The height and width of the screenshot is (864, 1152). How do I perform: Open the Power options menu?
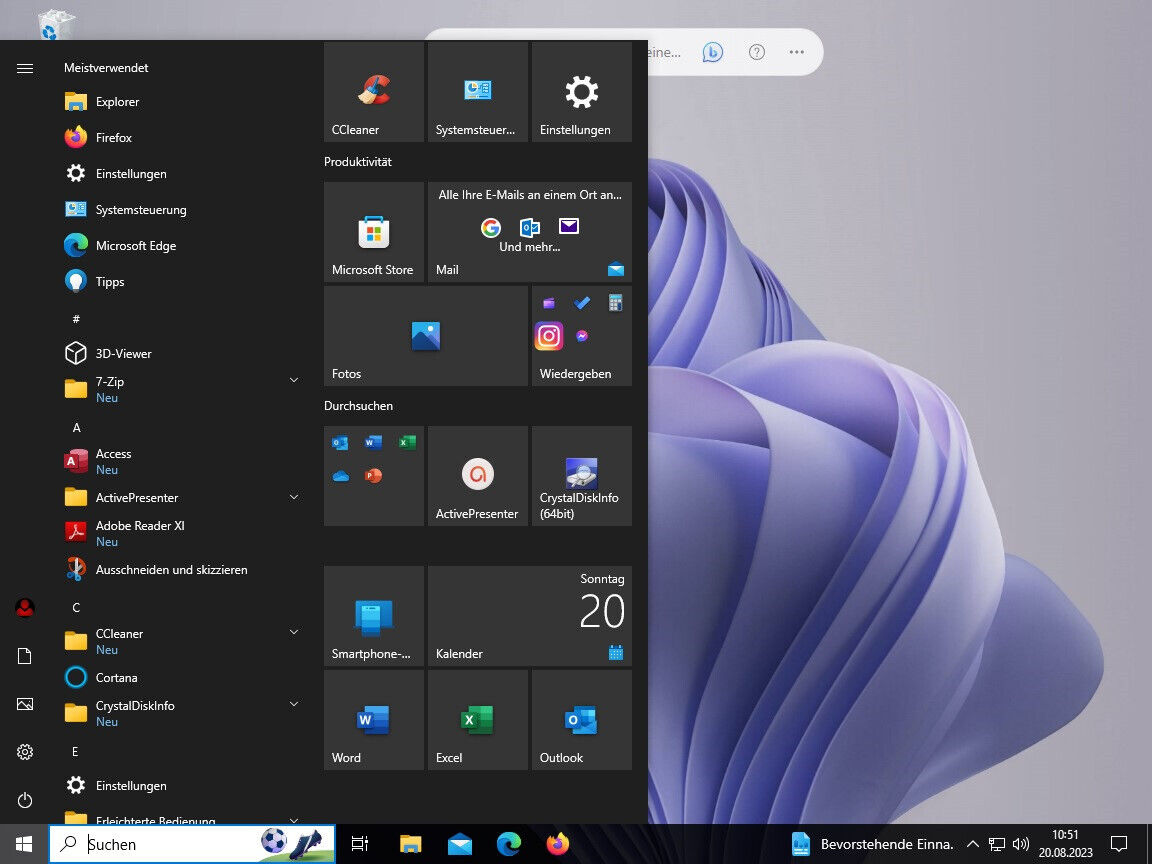[25, 800]
